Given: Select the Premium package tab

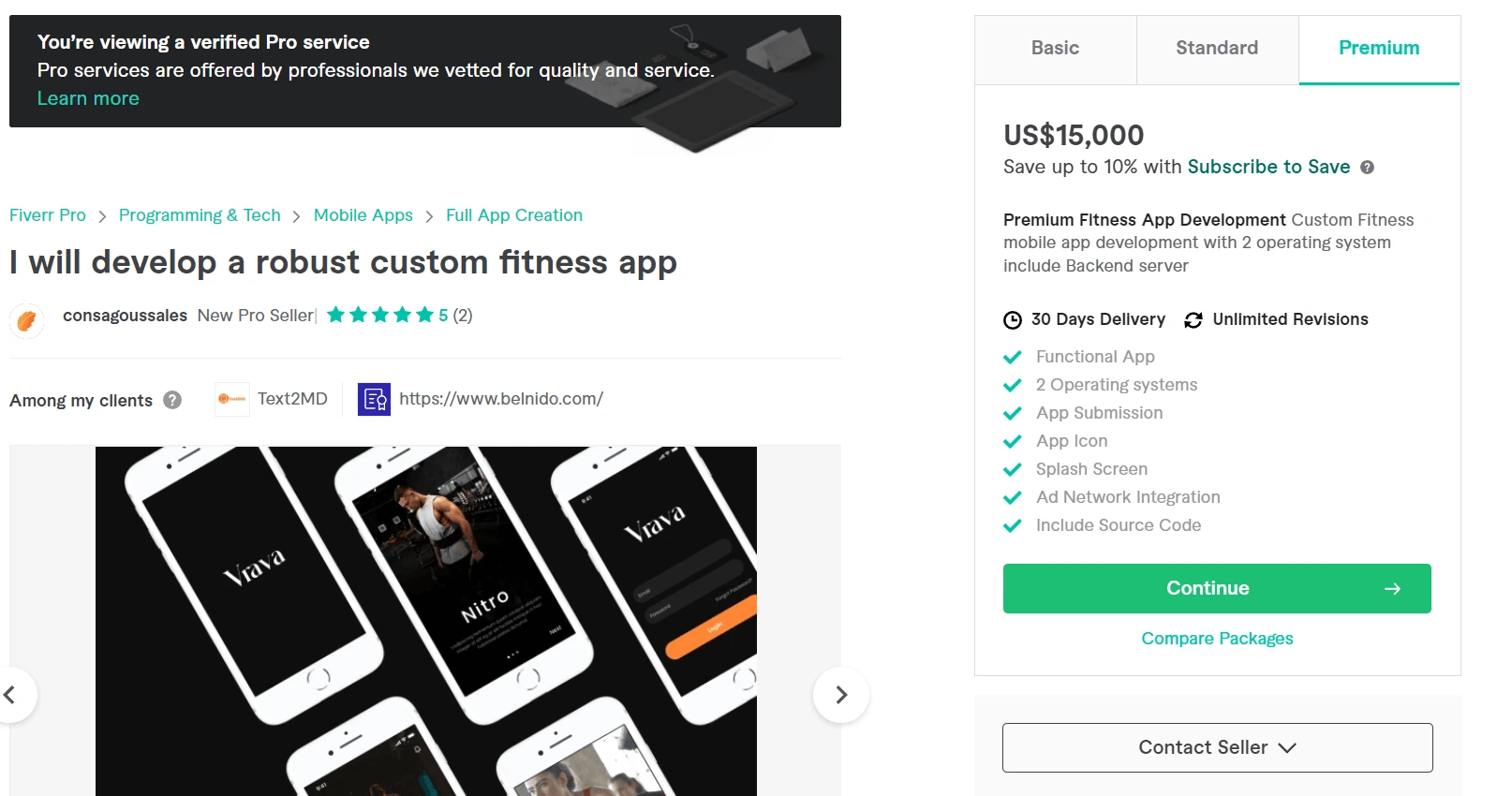Looking at the screenshot, I should [1378, 49].
